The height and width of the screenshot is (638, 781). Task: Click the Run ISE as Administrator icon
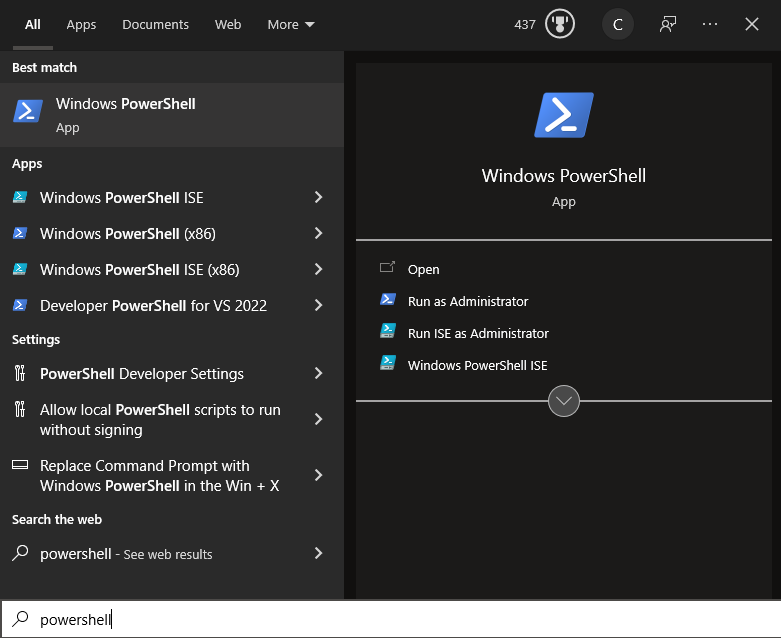[388, 331]
